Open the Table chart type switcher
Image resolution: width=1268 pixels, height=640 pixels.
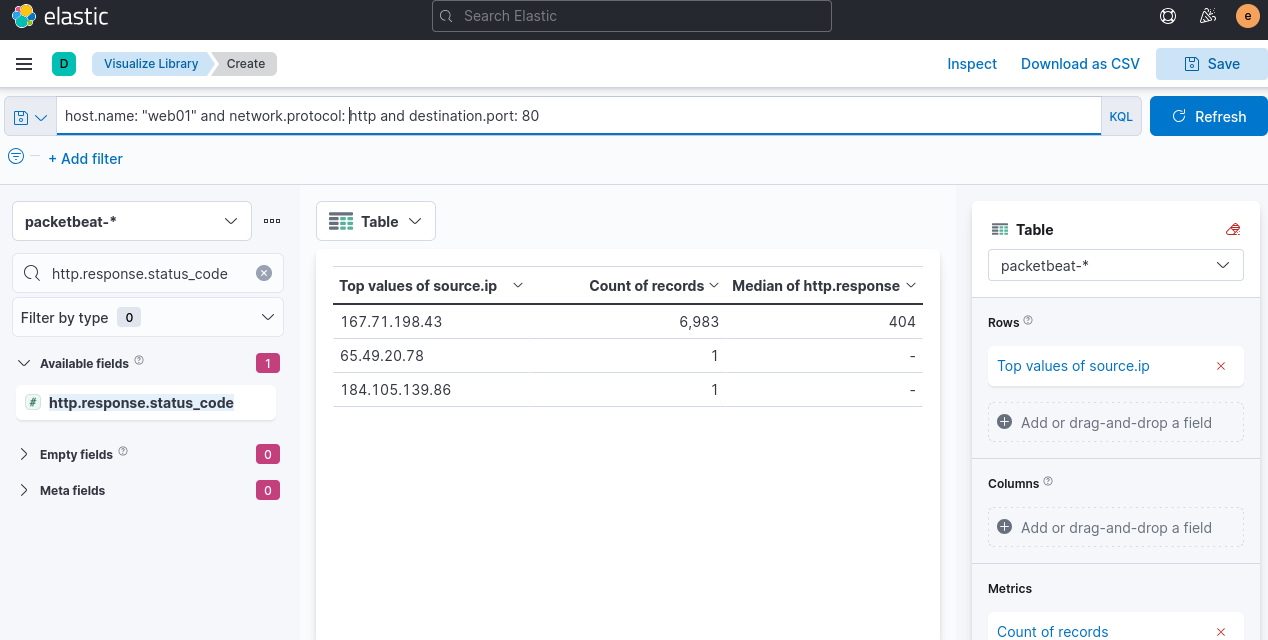(x=376, y=222)
